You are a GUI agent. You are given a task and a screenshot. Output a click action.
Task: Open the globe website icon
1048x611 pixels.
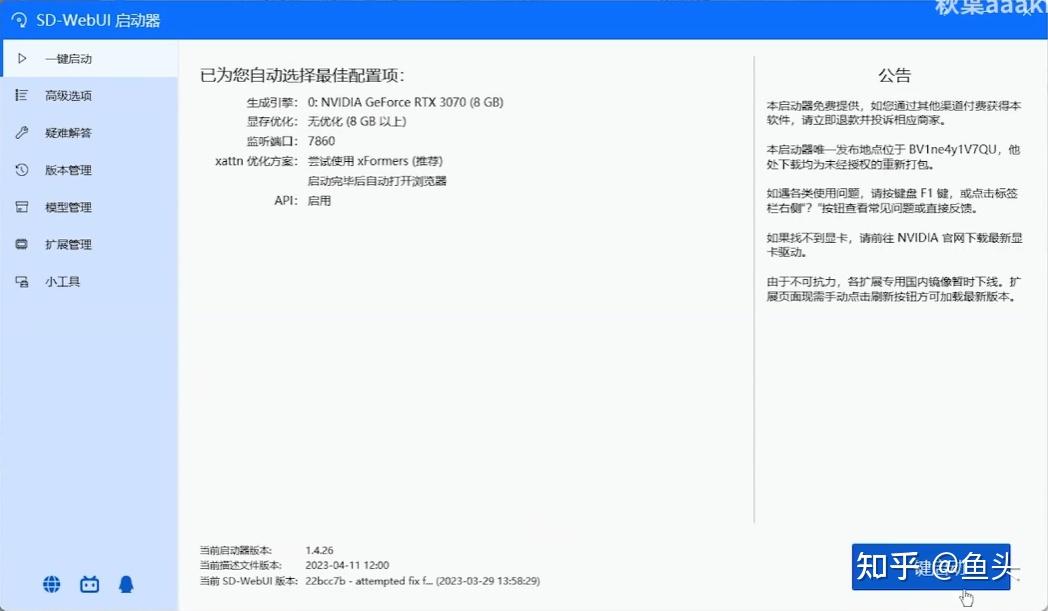pyautogui.click(x=51, y=584)
